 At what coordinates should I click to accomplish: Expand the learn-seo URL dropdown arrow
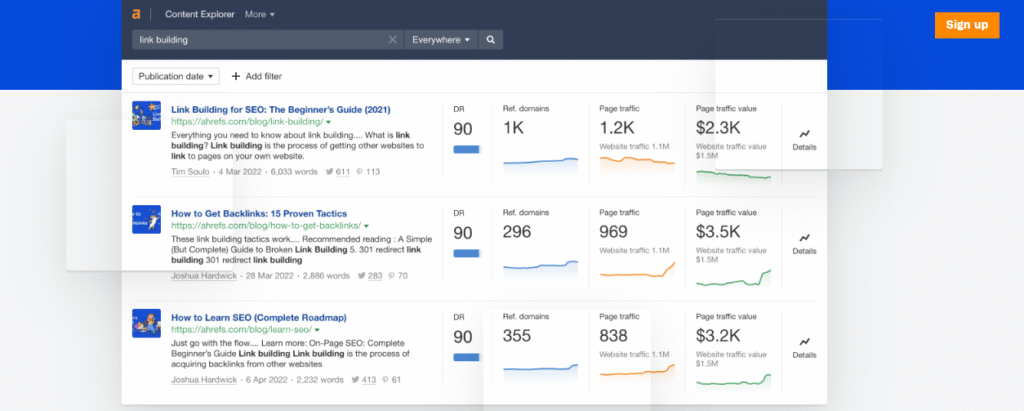pyautogui.click(x=317, y=330)
